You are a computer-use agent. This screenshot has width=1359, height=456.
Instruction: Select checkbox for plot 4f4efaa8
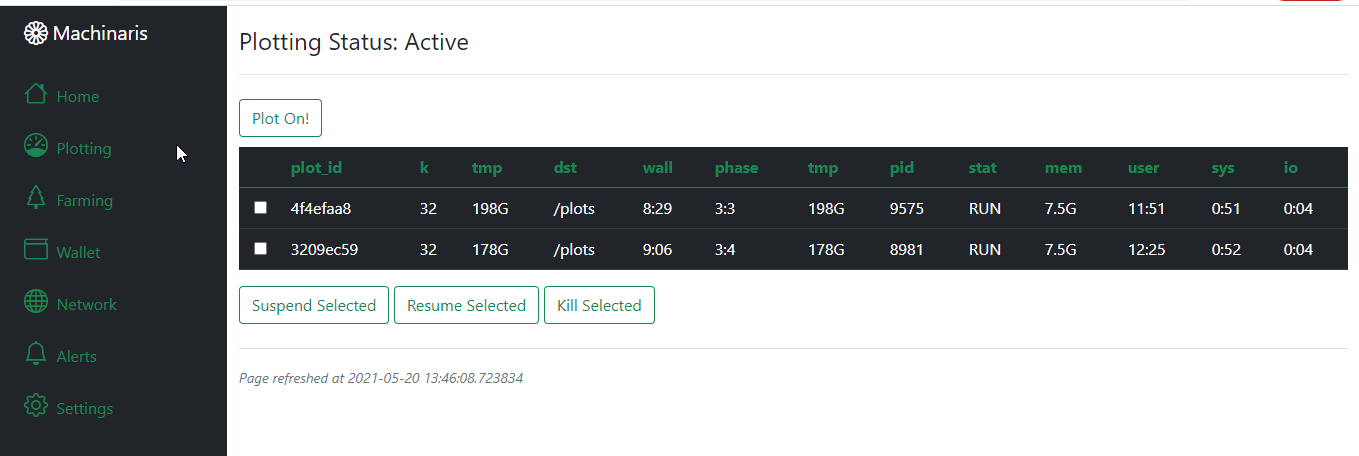click(261, 208)
